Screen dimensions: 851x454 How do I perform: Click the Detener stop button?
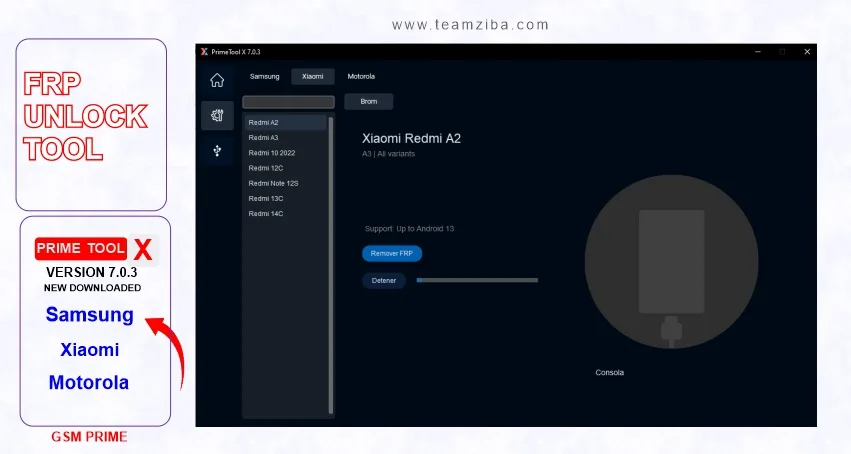coord(384,280)
